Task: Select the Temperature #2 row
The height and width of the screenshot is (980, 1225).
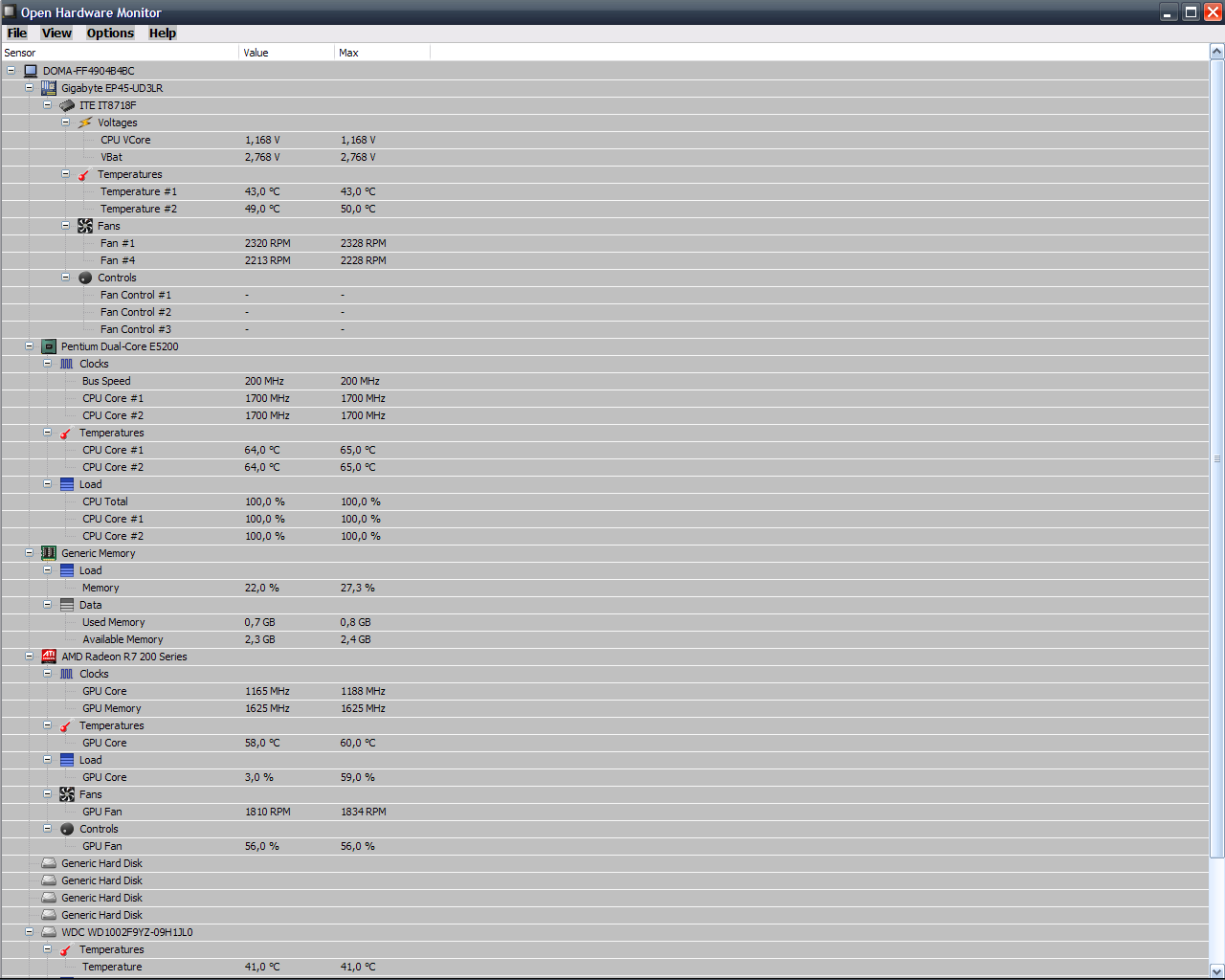Action: tap(605, 209)
